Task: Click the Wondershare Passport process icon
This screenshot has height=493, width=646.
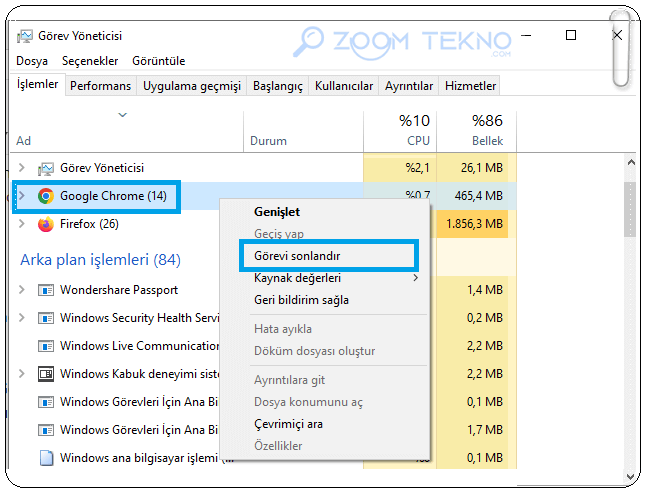Action: pyautogui.click(x=45, y=290)
